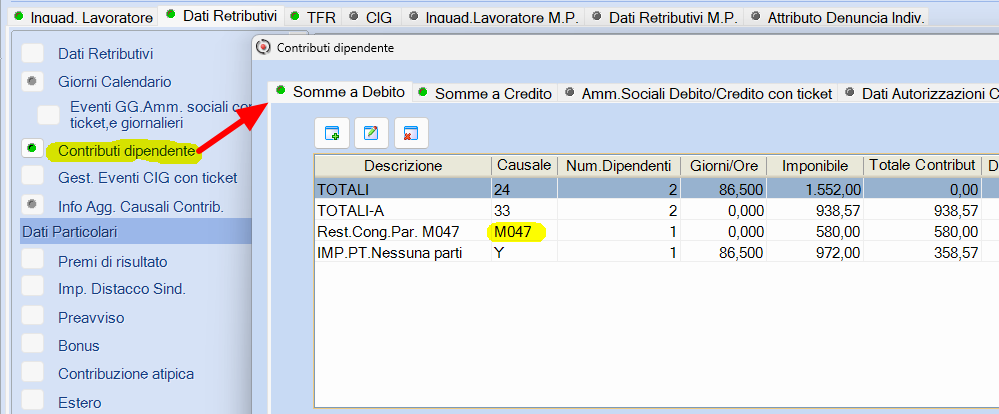Toggle Gest. Eventi CIG con ticket button

[32, 175]
